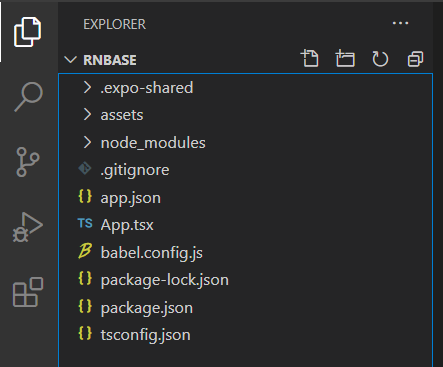Open the .gitignore file

pos(135,170)
